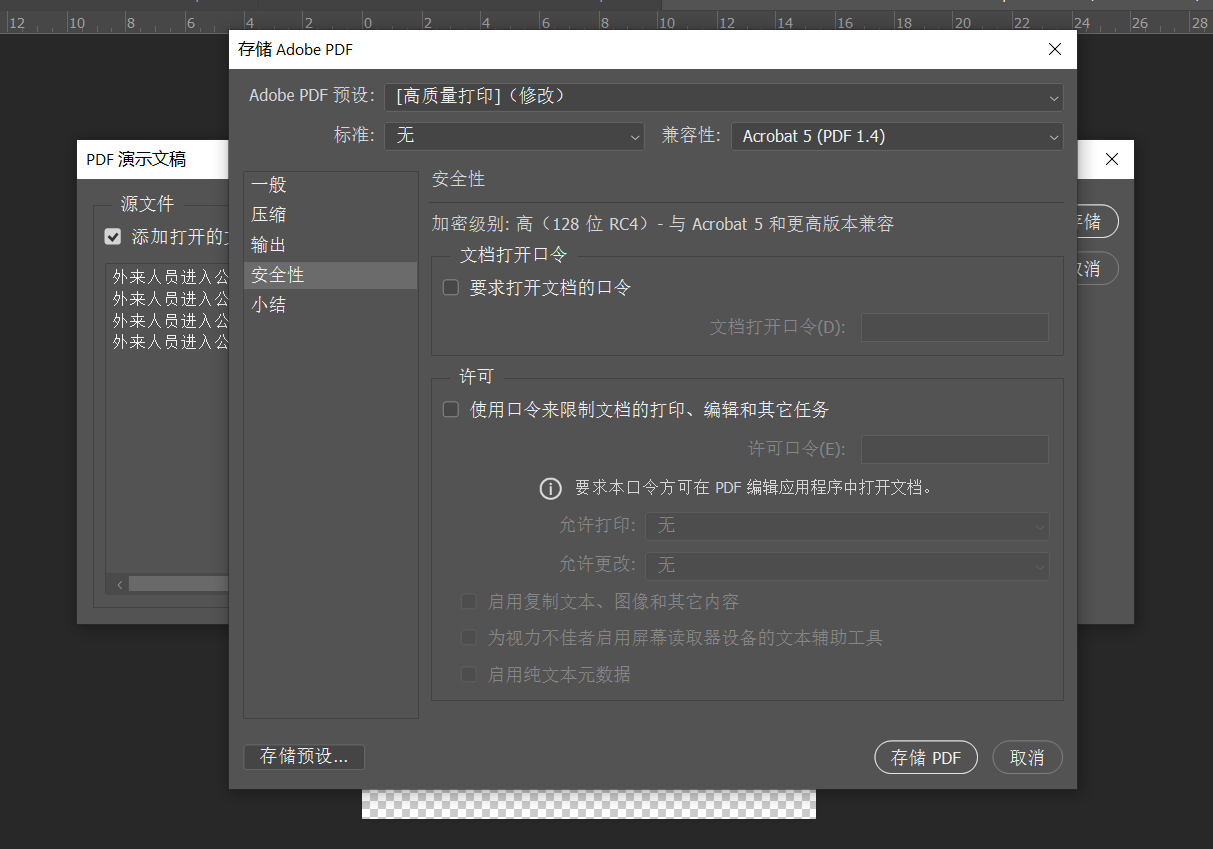Select the 一般 category

pos(330,185)
